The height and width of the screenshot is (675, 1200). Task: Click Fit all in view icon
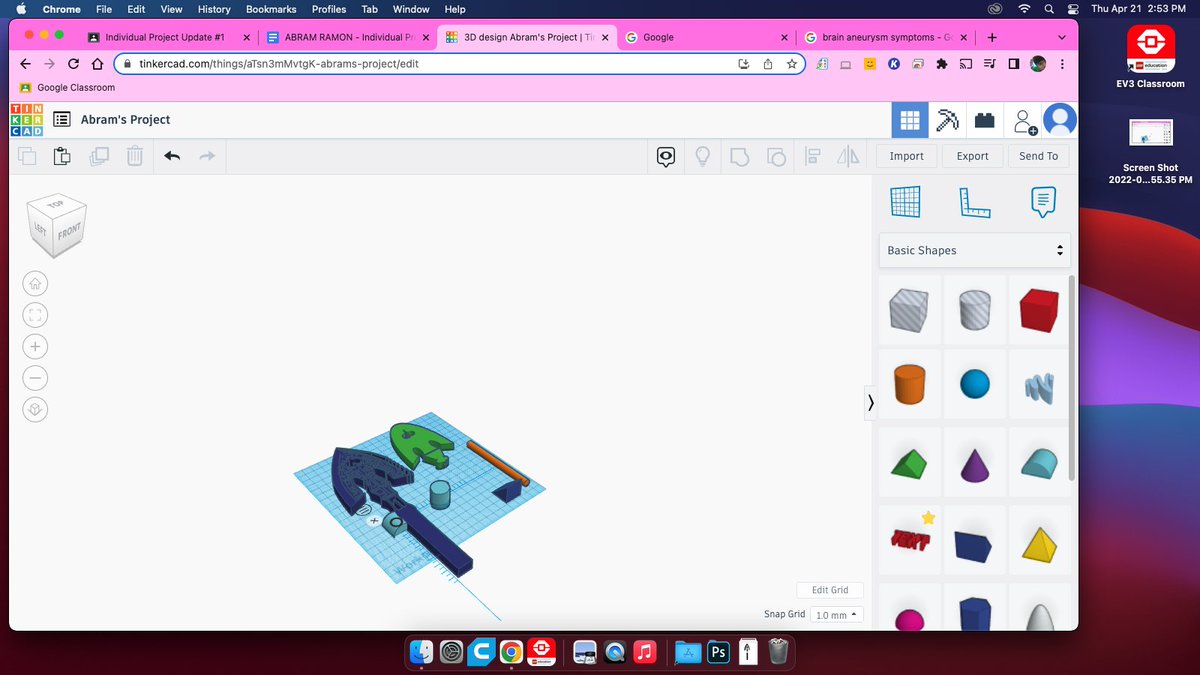pos(35,315)
